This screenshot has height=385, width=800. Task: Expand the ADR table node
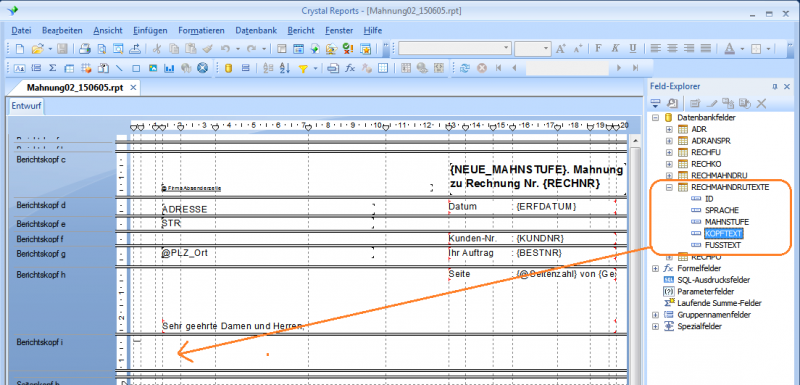pos(669,130)
